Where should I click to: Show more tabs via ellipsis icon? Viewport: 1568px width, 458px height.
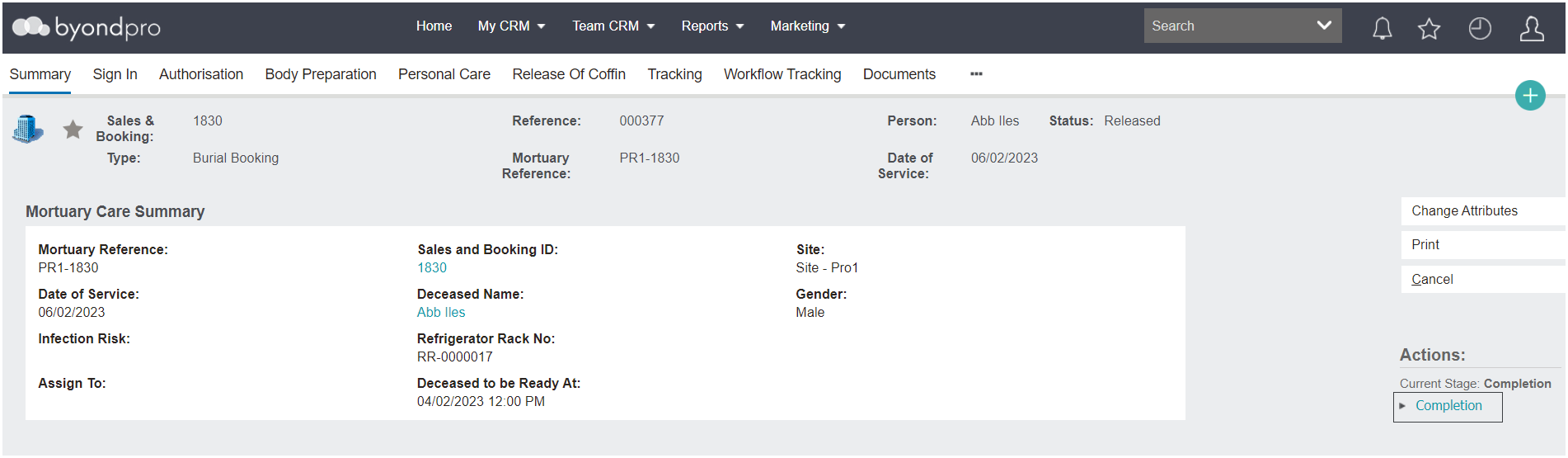(x=976, y=74)
